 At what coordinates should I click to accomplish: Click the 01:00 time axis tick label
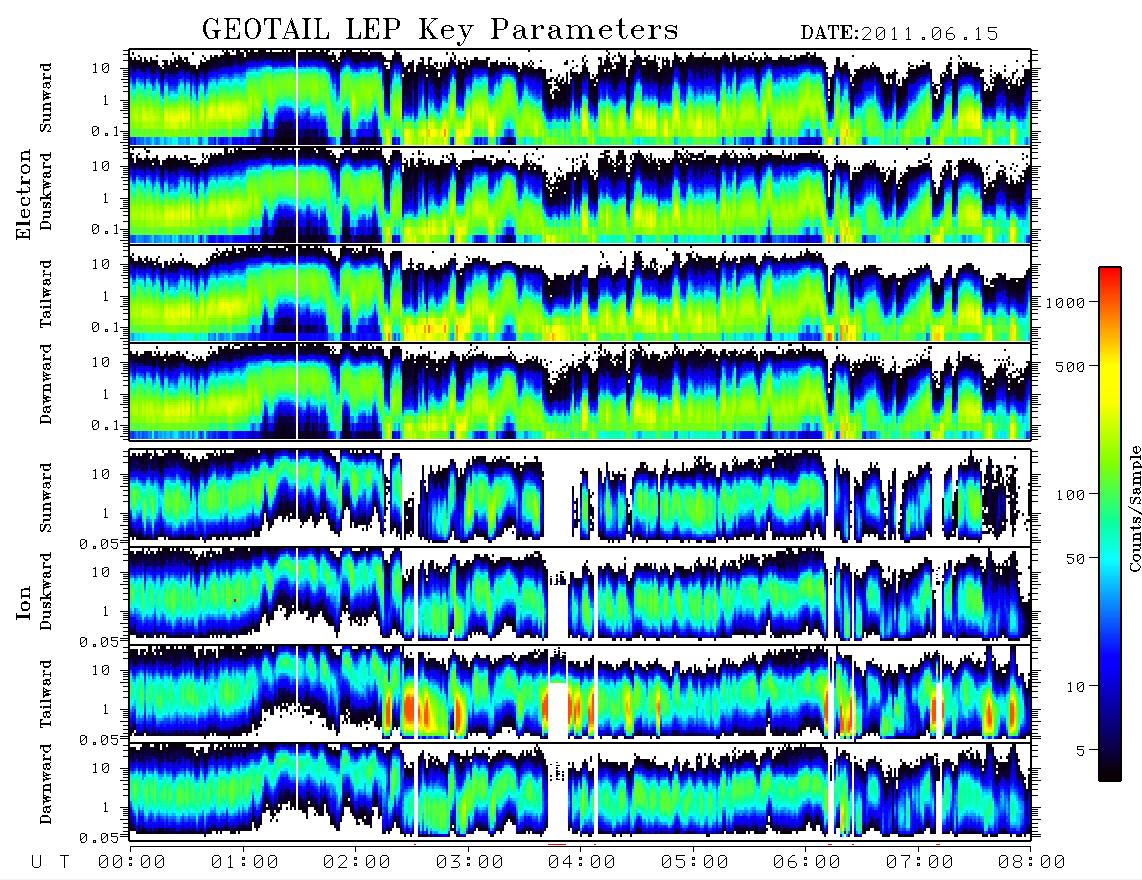tap(245, 863)
